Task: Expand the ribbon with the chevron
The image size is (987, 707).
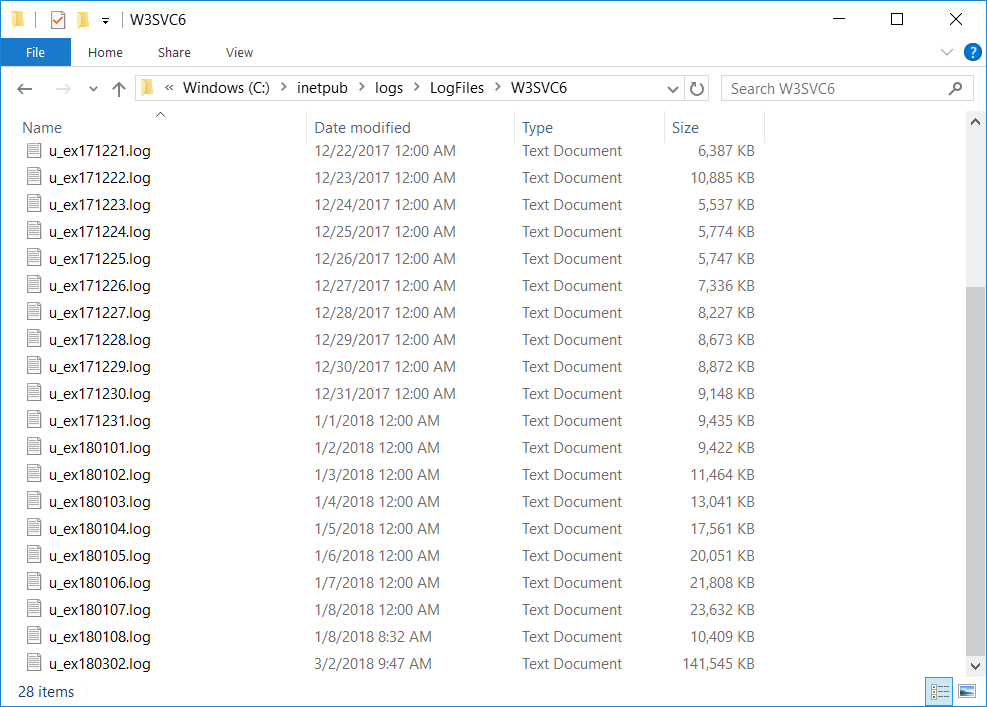Action: 946,52
